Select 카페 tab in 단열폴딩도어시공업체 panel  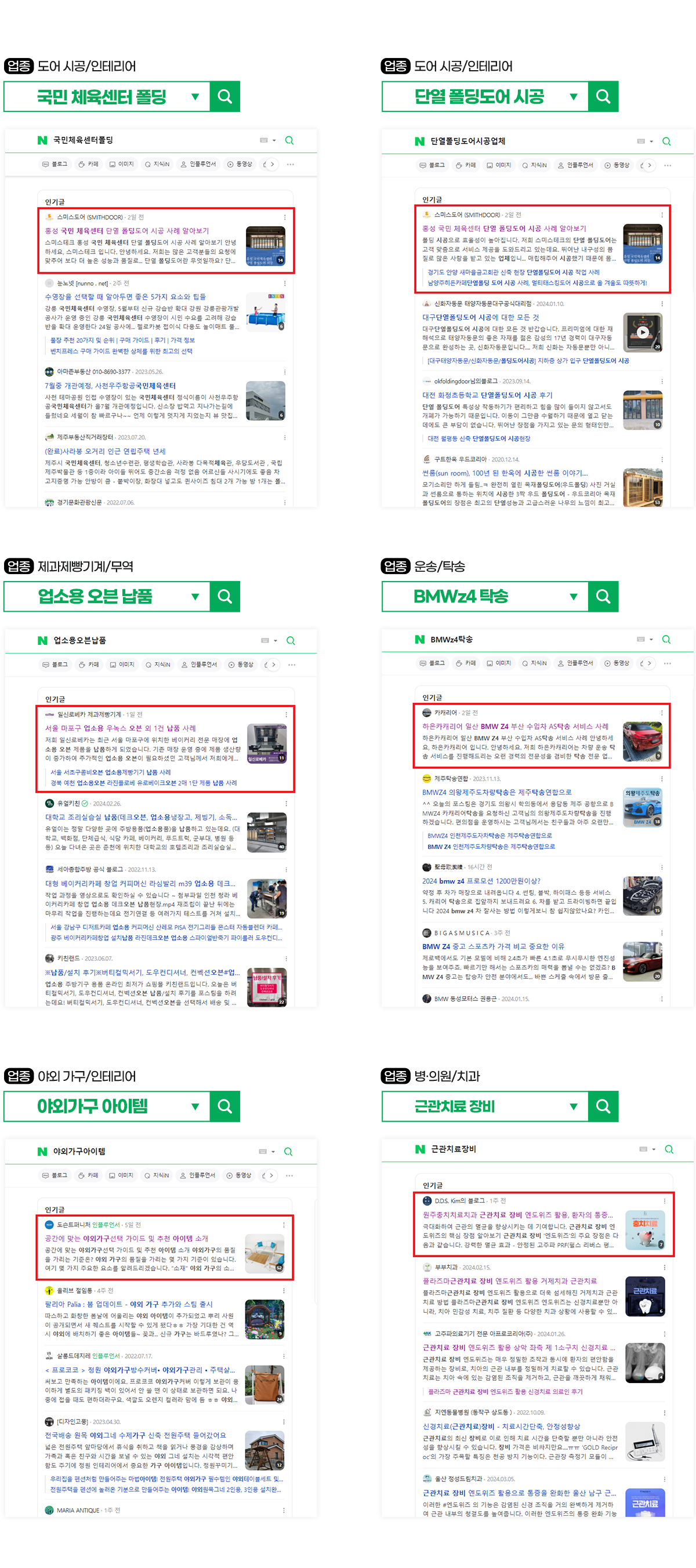point(466,166)
